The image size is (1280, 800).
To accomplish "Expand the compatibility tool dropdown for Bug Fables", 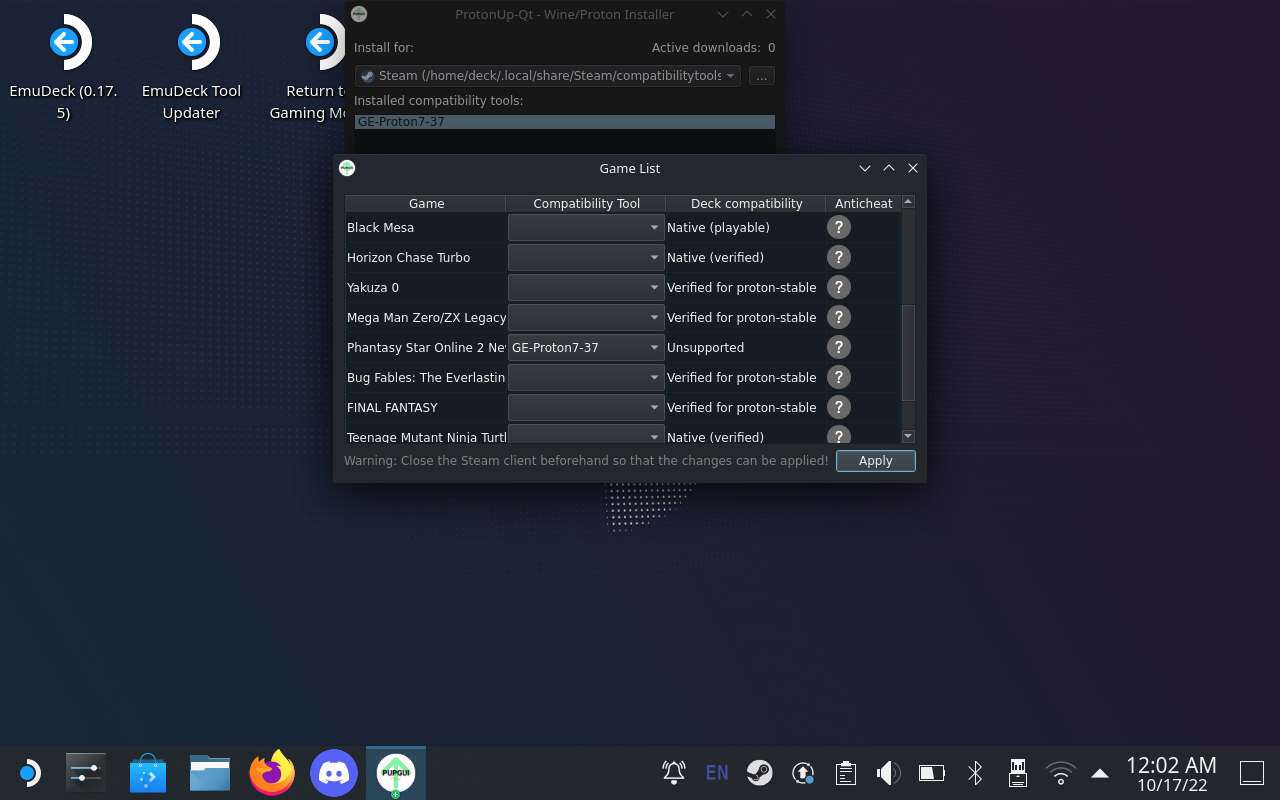I will tap(586, 378).
